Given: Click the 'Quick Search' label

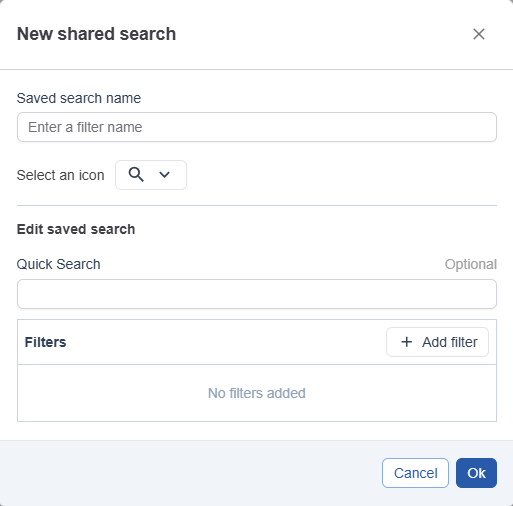Looking at the screenshot, I should pyautogui.click(x=58, y=264).
